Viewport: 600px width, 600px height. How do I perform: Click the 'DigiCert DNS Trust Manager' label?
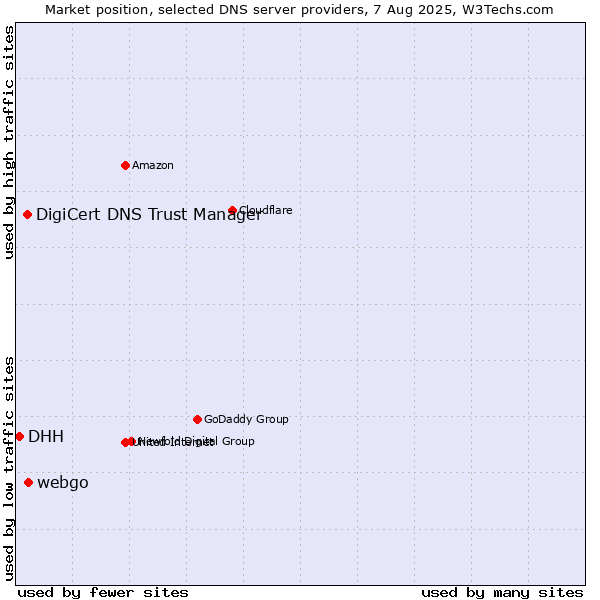pyautogui.click(x=149, y=215)
